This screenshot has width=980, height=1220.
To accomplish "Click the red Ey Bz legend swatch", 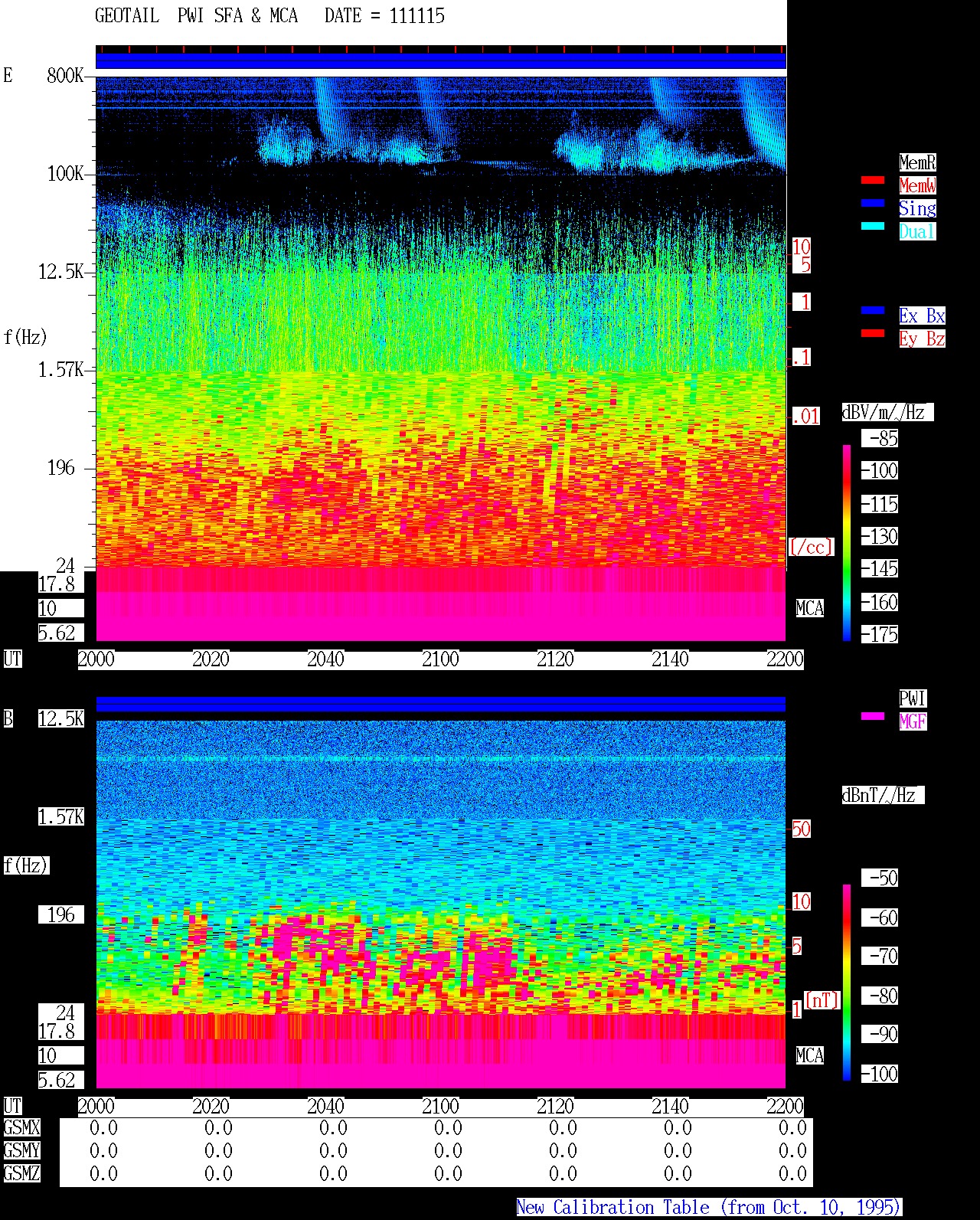I will pos(873,334).
